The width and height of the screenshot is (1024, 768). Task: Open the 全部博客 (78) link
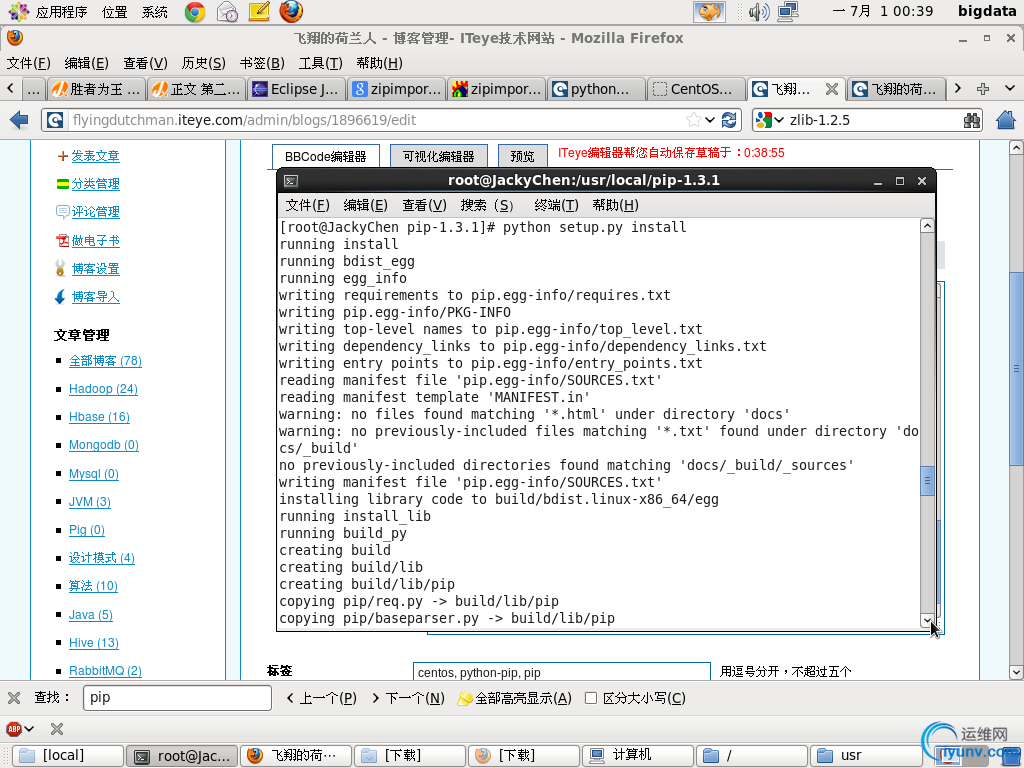coord(105,360)
